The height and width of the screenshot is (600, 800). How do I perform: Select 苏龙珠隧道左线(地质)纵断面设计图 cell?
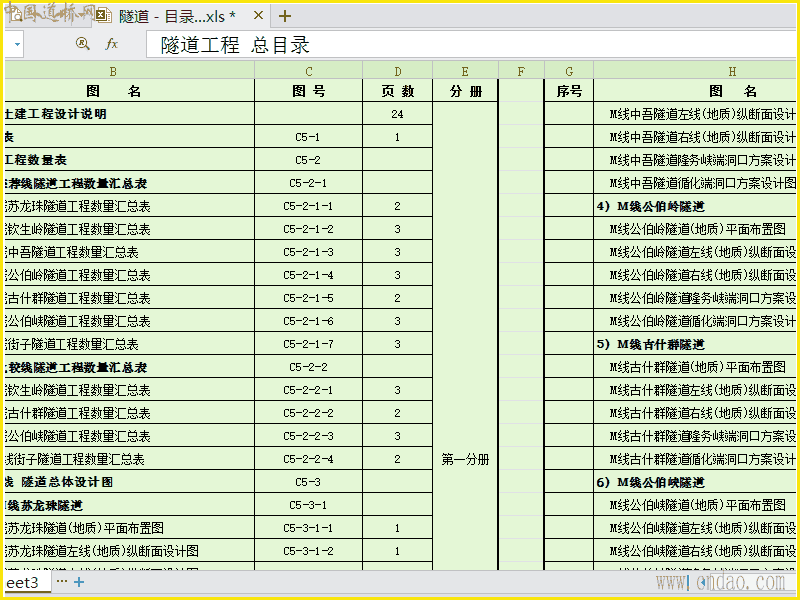click(130, 551)
